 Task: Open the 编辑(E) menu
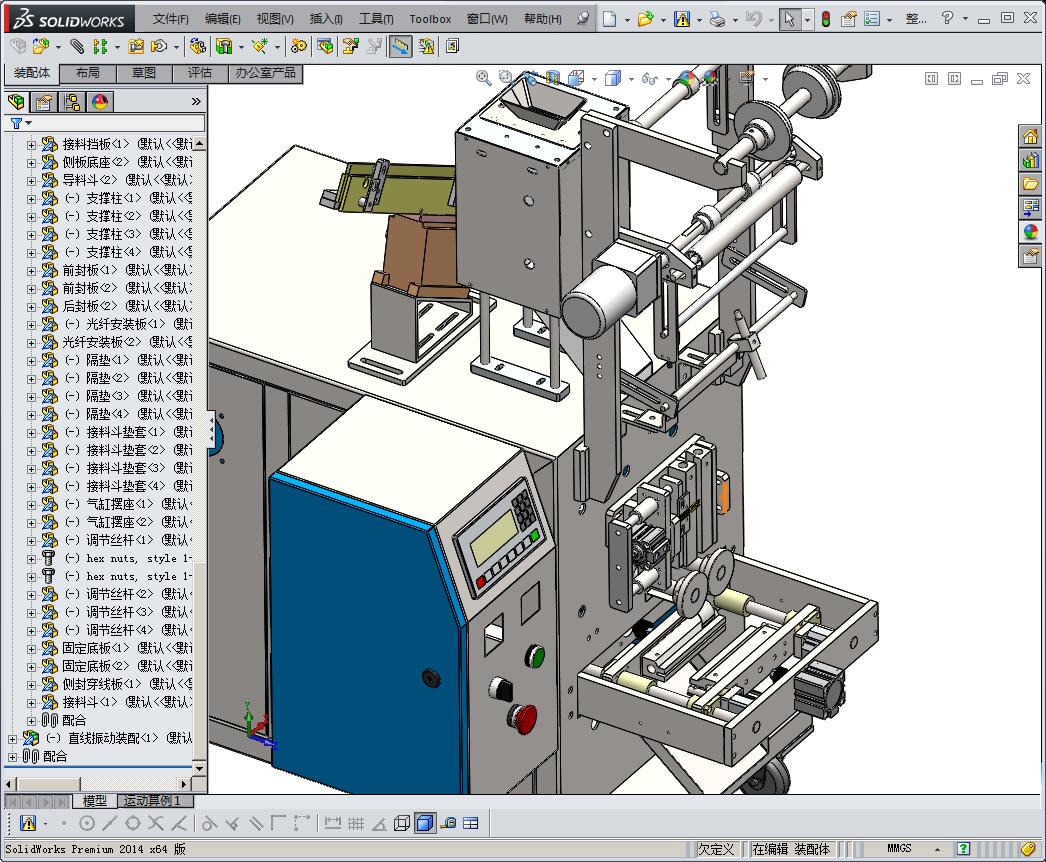click(223, 19)
